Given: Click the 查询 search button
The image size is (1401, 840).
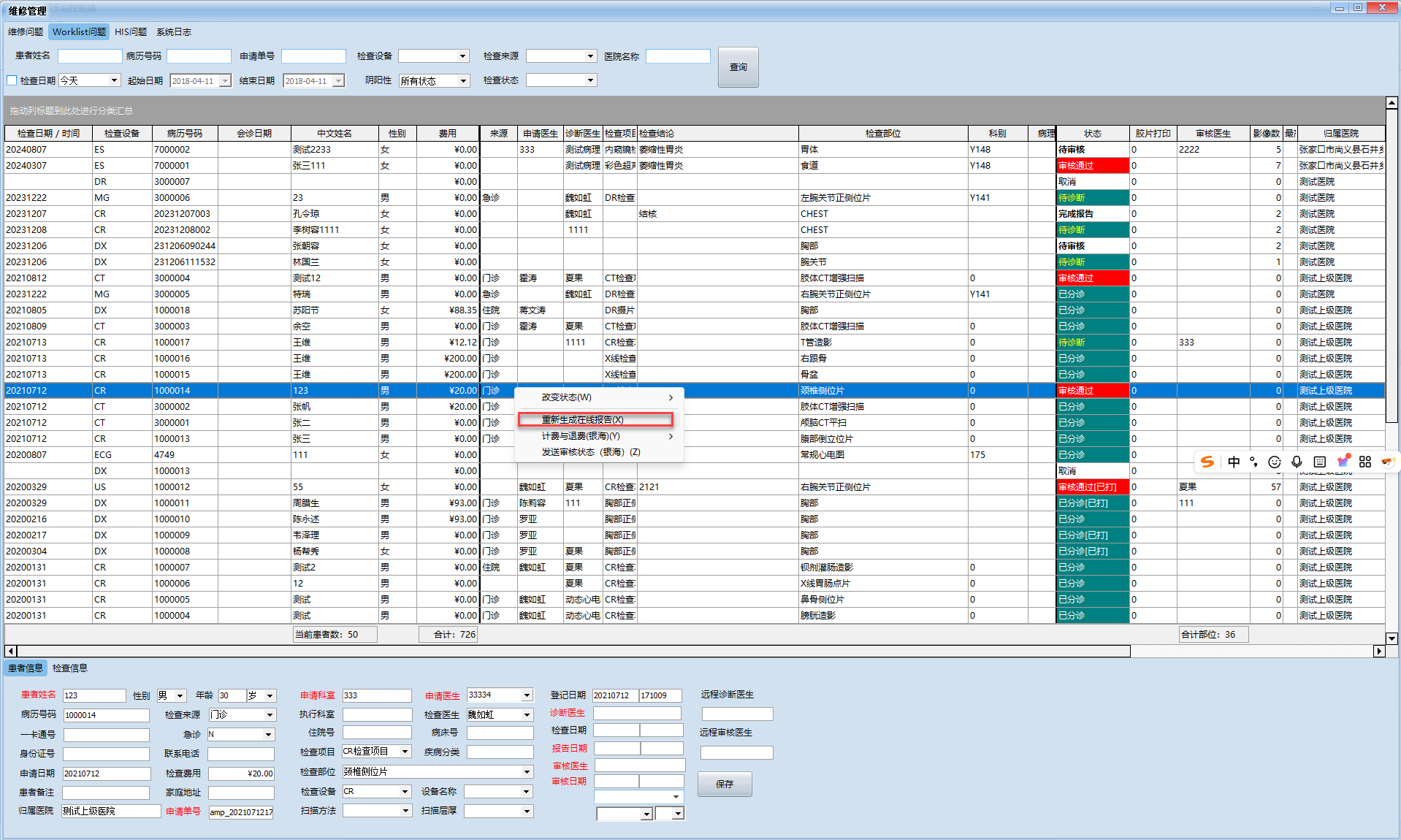Looking at the screenshot, I should pyautogui.click(x=738, y=67).
